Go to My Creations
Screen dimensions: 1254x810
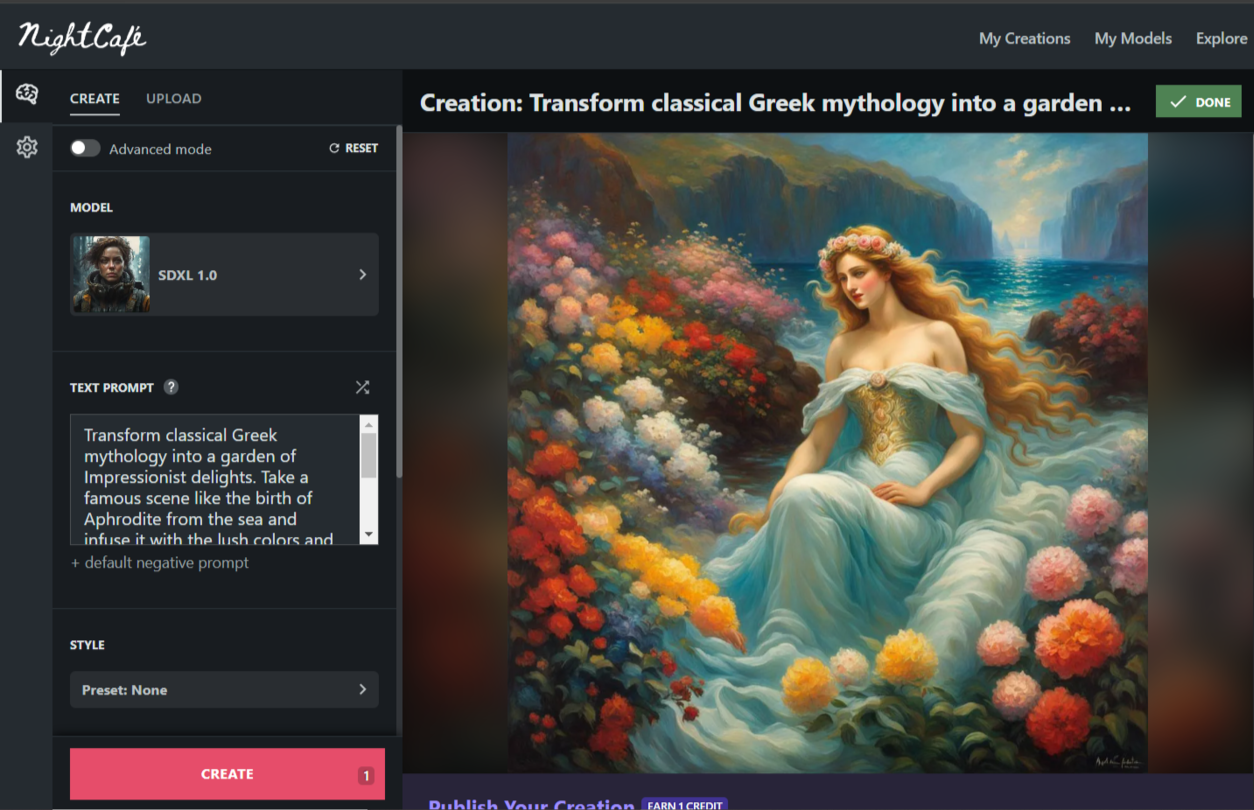1024,38
